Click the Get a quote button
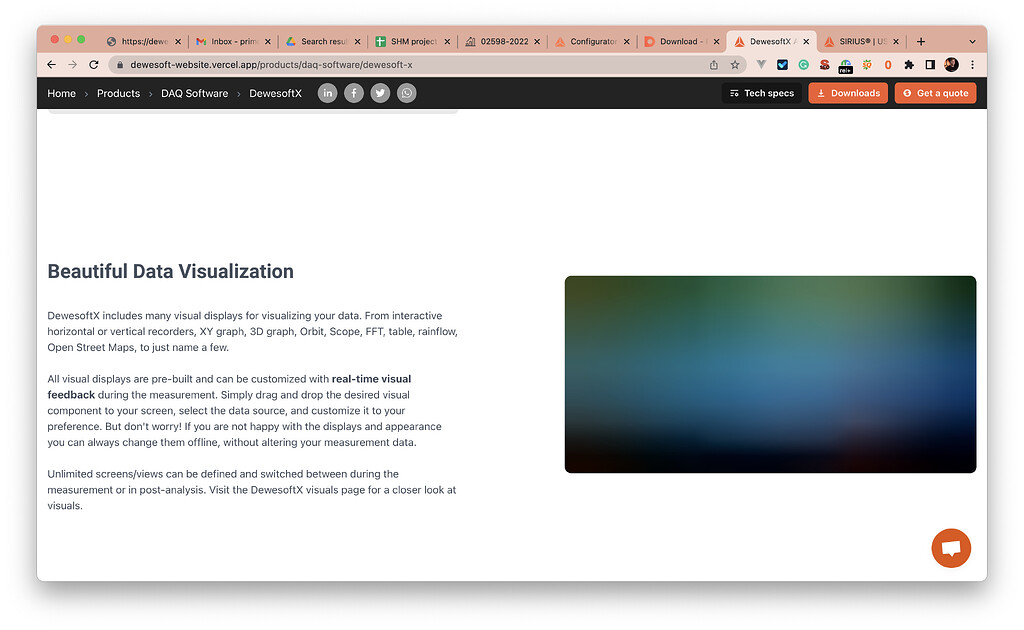The height and width of the screenshot is (630, 1024). (935, 92)
